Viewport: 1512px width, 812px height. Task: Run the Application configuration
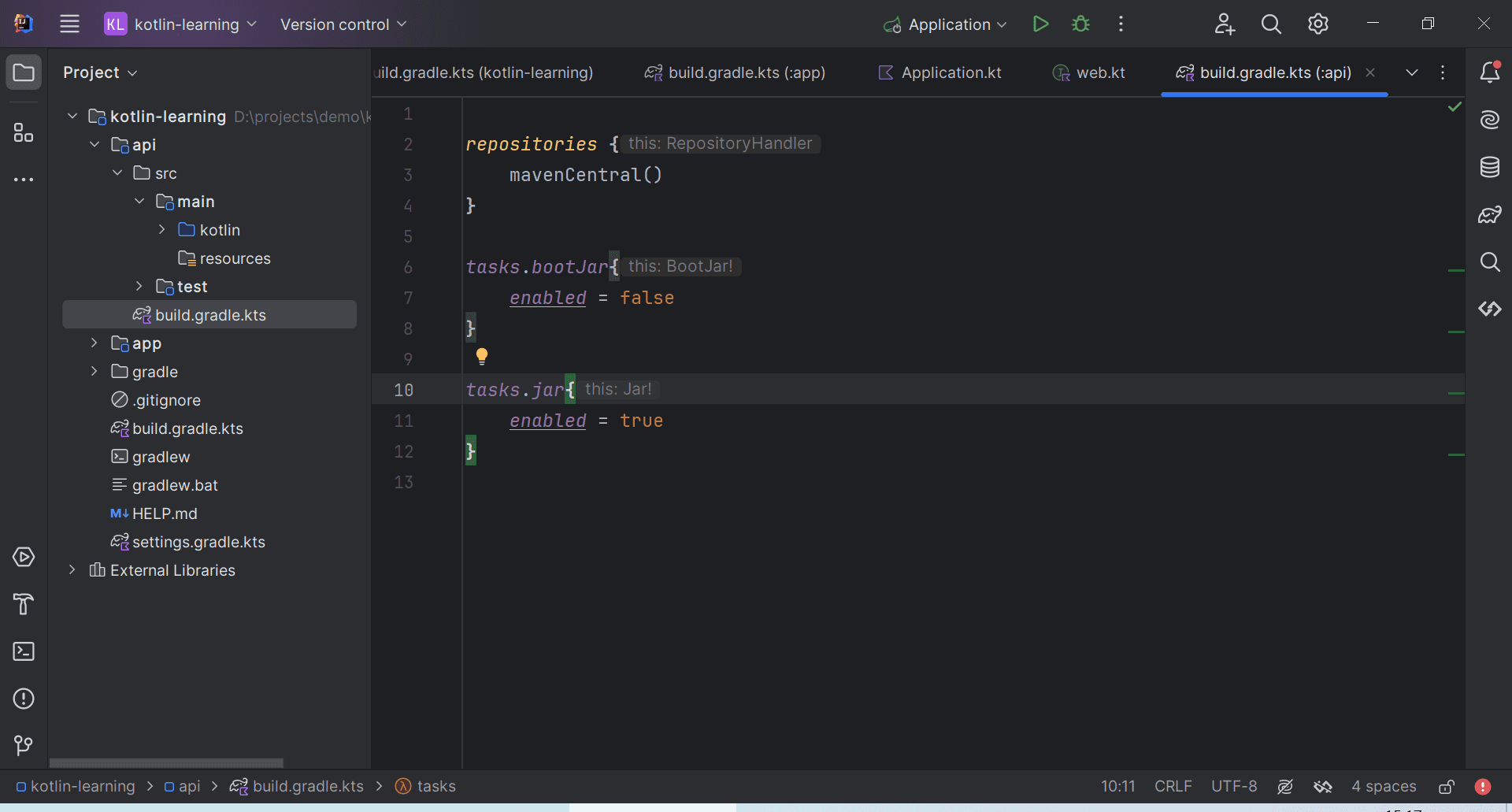click(1040, 24)
